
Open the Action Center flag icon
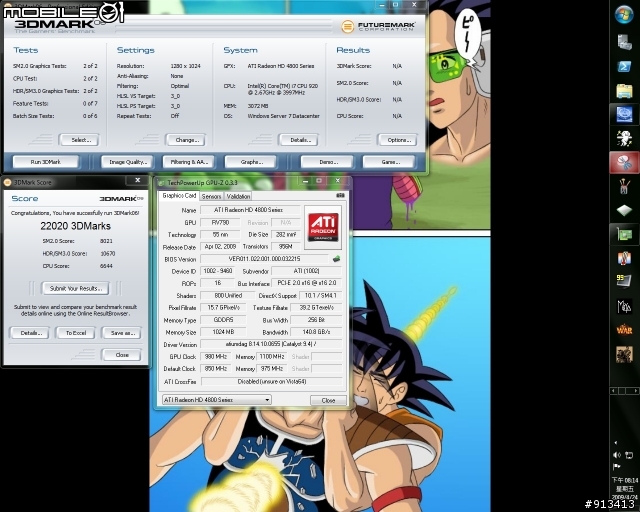tap(617, 467)
